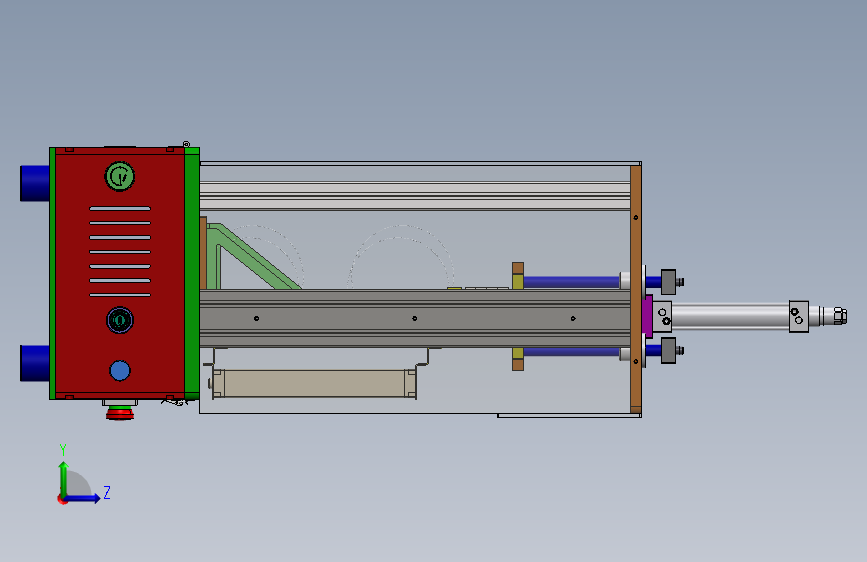Select the lower blue guide rod
The height and width of the screenshot is (562, 867).
coord(571,352)
